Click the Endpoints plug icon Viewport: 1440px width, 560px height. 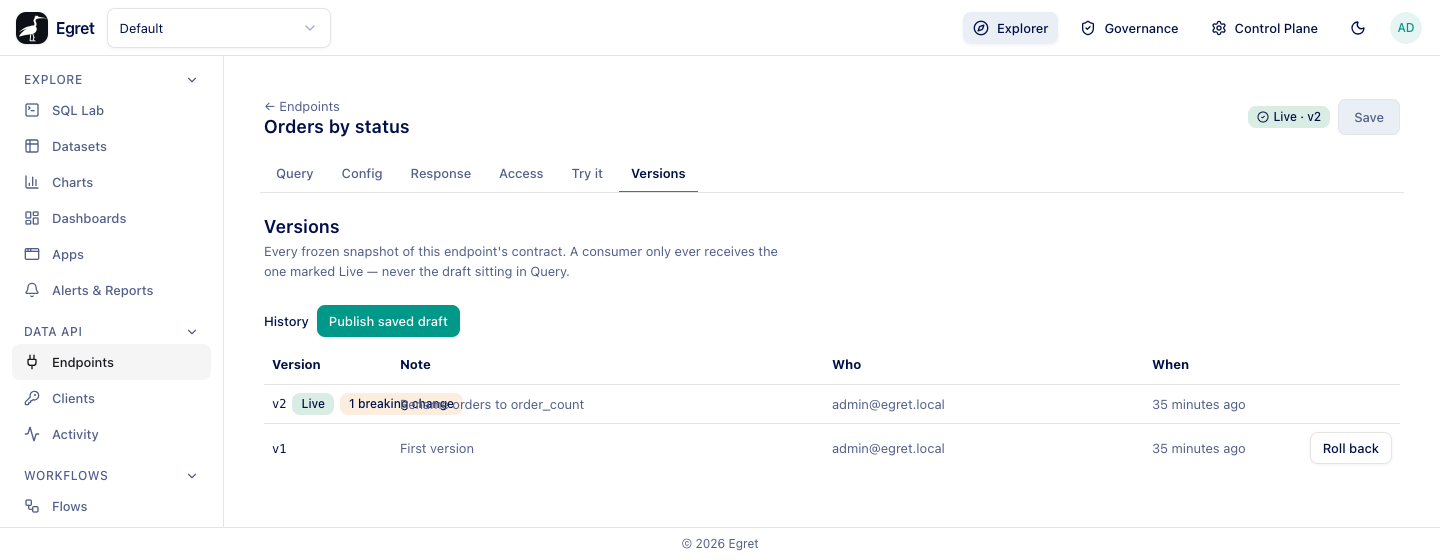click(x=32, y=362)
